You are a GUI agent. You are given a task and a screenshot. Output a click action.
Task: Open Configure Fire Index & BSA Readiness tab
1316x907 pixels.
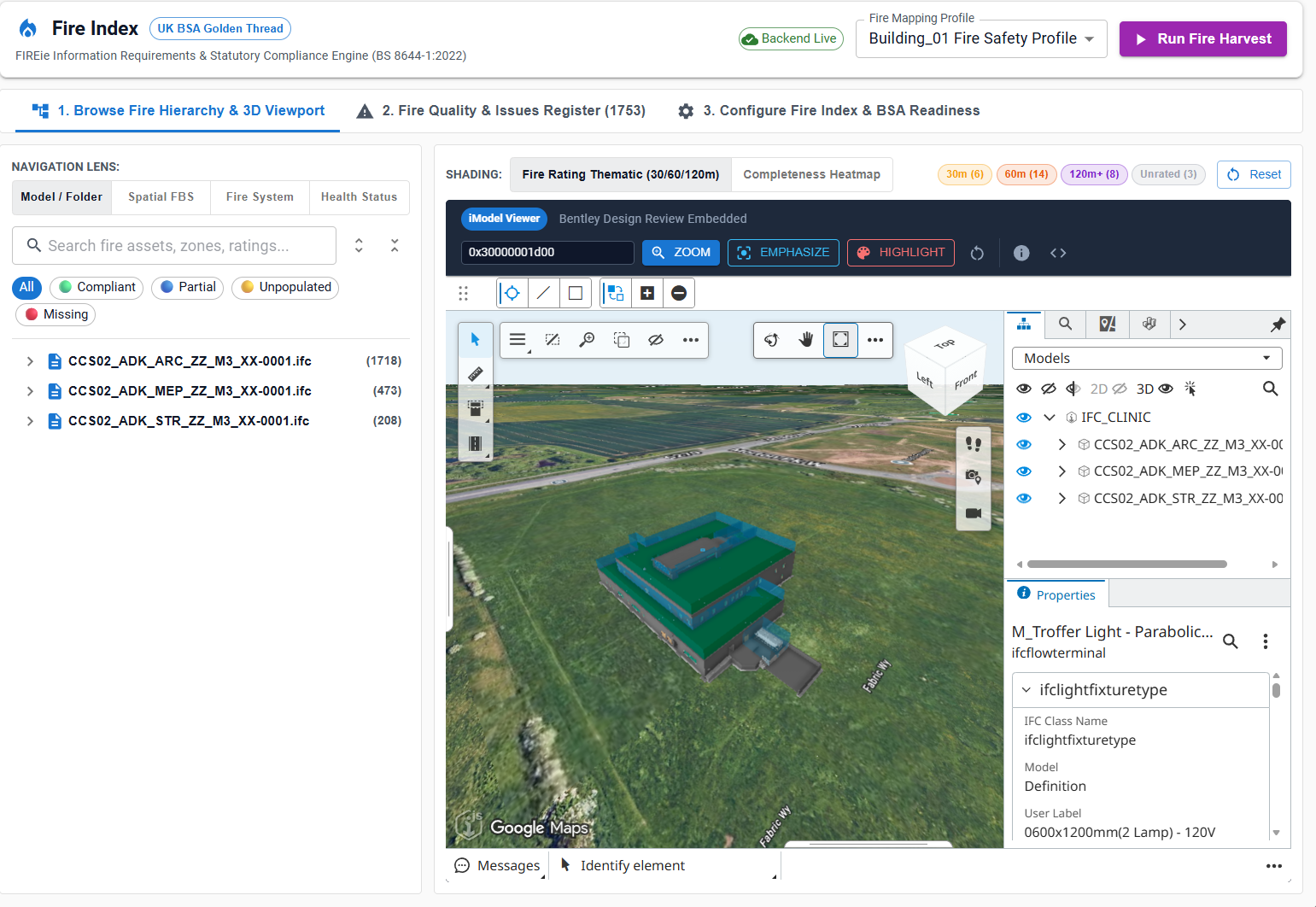click(x=828, y=111)
